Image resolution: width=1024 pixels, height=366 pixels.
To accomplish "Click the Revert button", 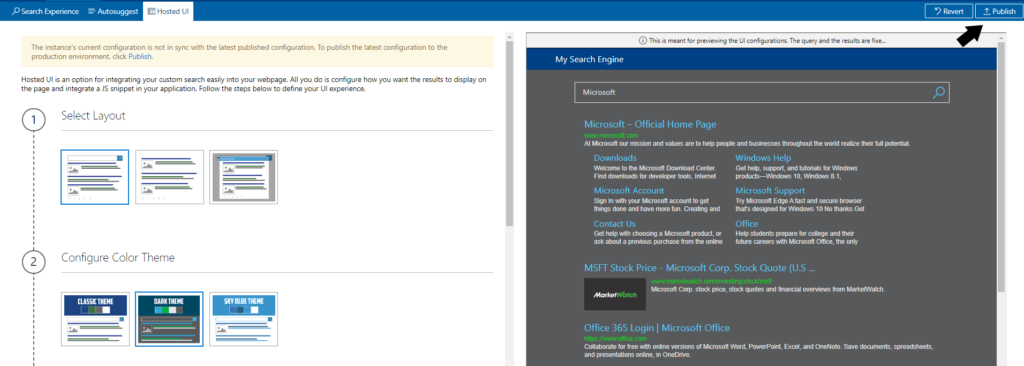I will 948,11.
